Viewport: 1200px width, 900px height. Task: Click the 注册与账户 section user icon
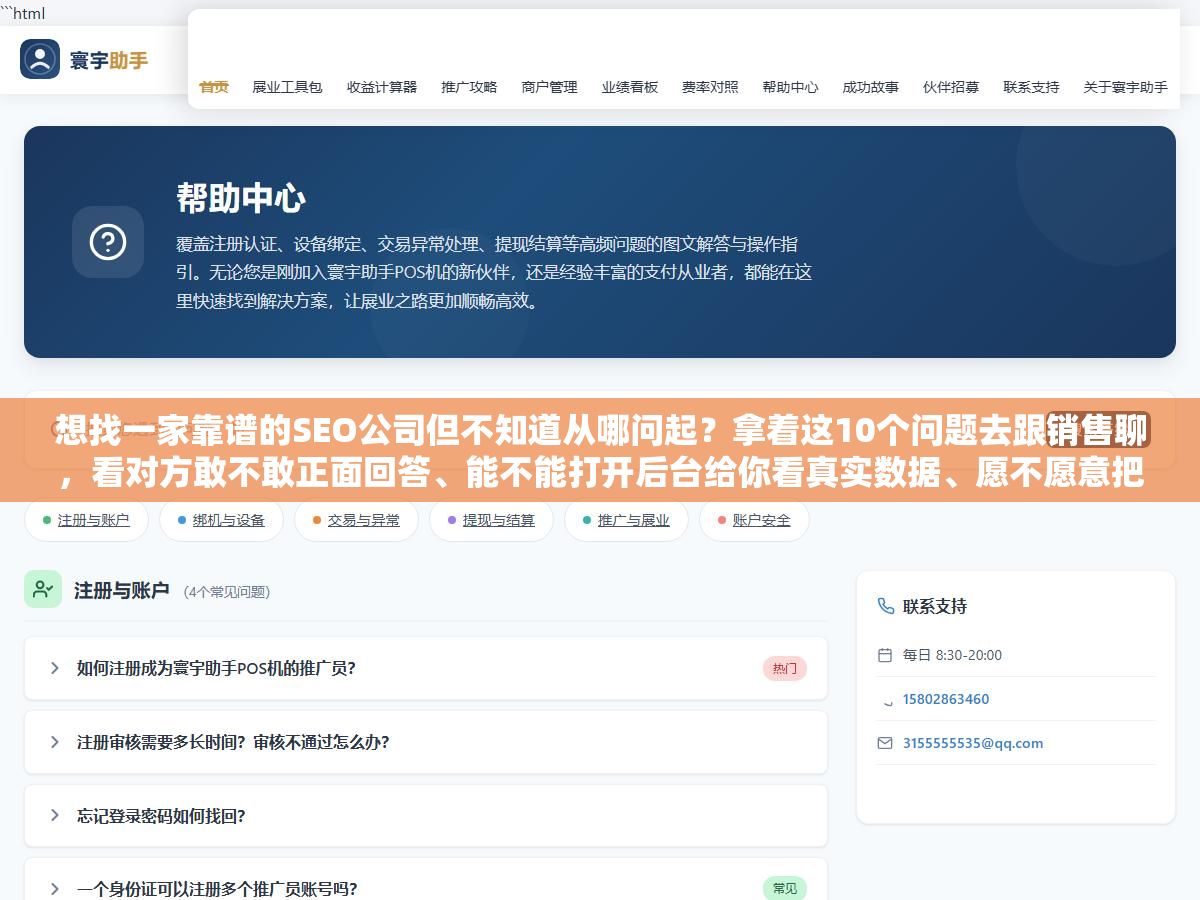pyautogui.click(x=43, y=589)
